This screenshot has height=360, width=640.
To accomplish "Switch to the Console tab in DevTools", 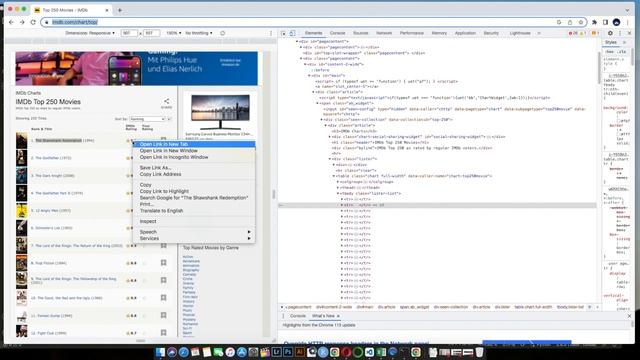I will tap(338, 33).
